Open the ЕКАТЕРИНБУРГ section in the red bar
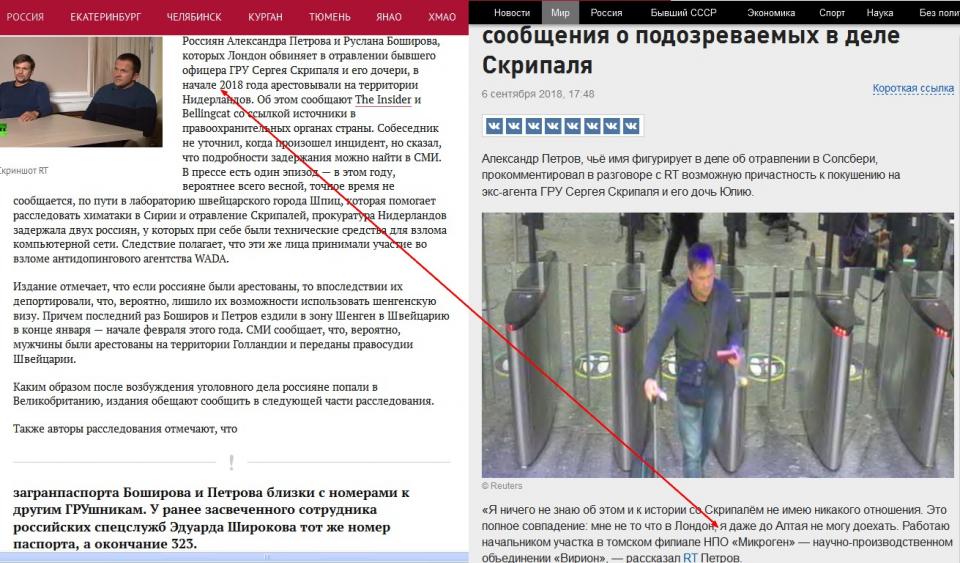960x563 pixels. [x=105, y=17]
